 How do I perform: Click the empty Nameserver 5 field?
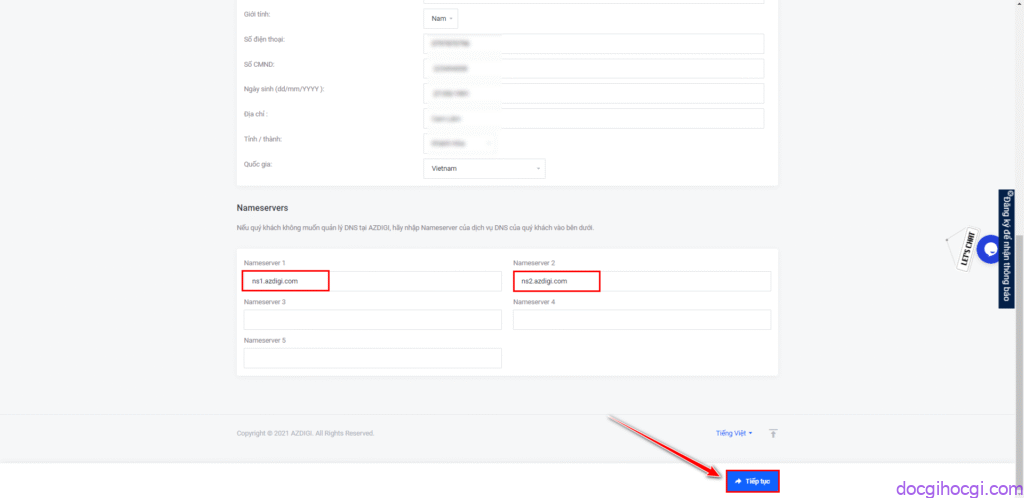pyautogui.click(x=372, y=358)
